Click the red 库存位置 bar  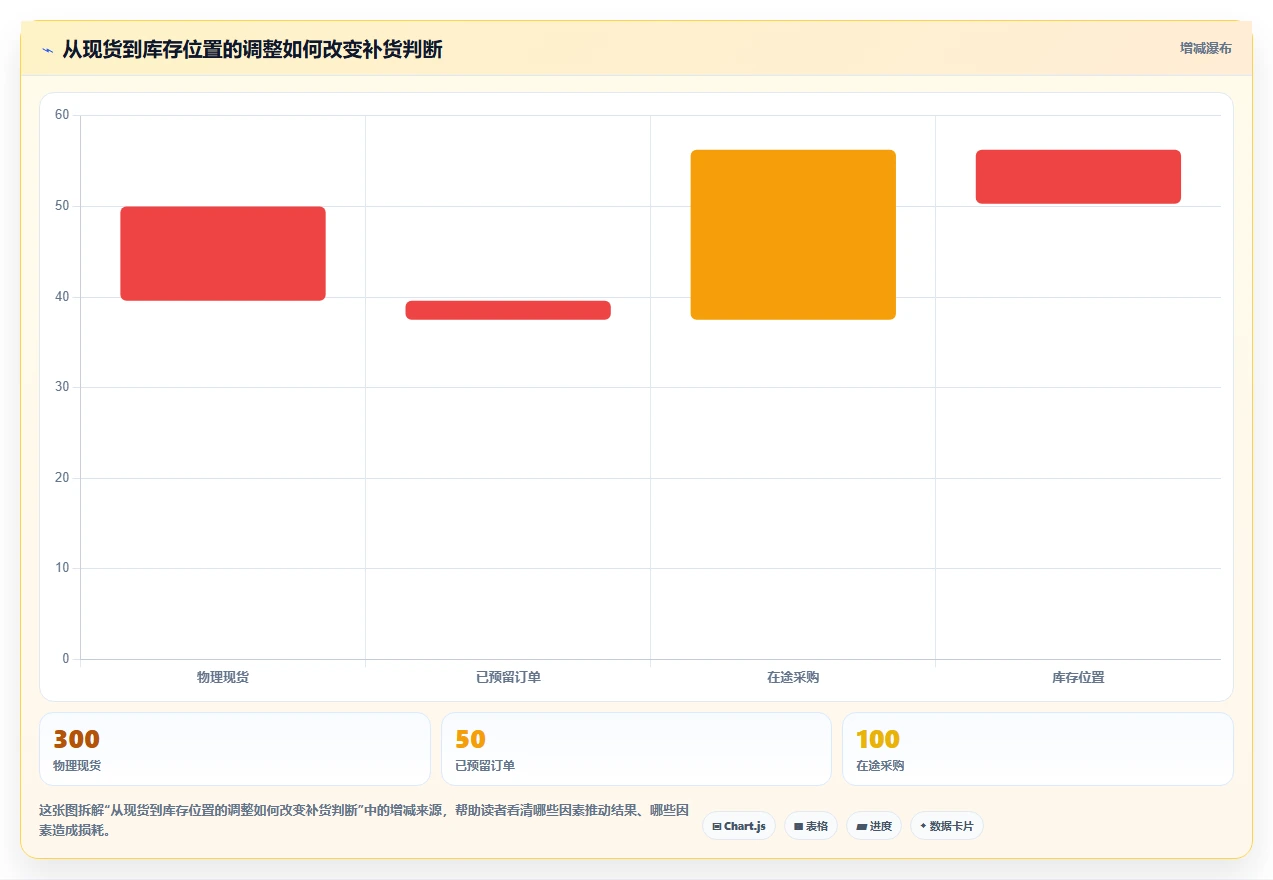click(x=1078, y=177)
